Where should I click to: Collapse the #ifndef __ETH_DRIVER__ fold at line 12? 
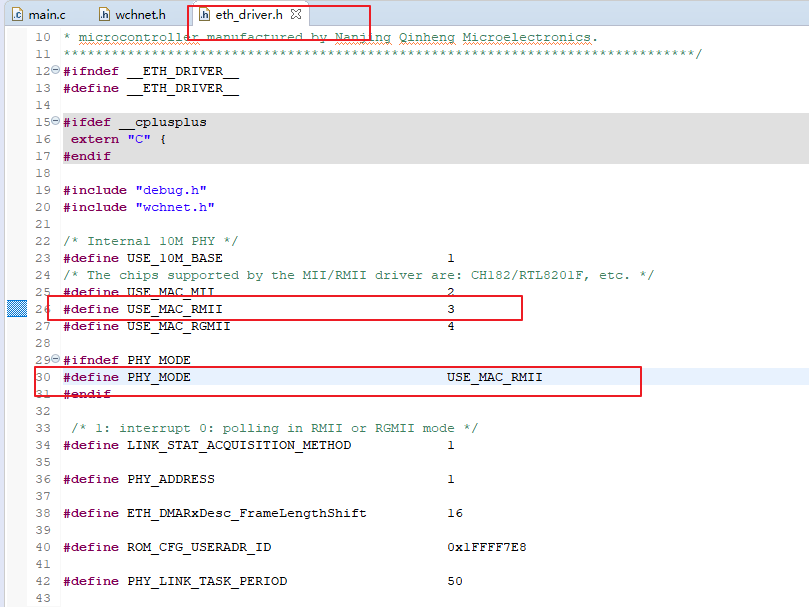(56, 71)
